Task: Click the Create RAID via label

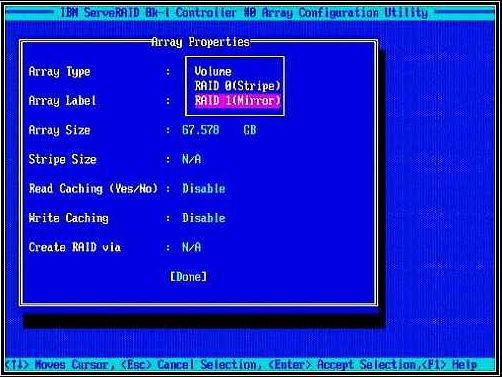Action: click(75, 247)
